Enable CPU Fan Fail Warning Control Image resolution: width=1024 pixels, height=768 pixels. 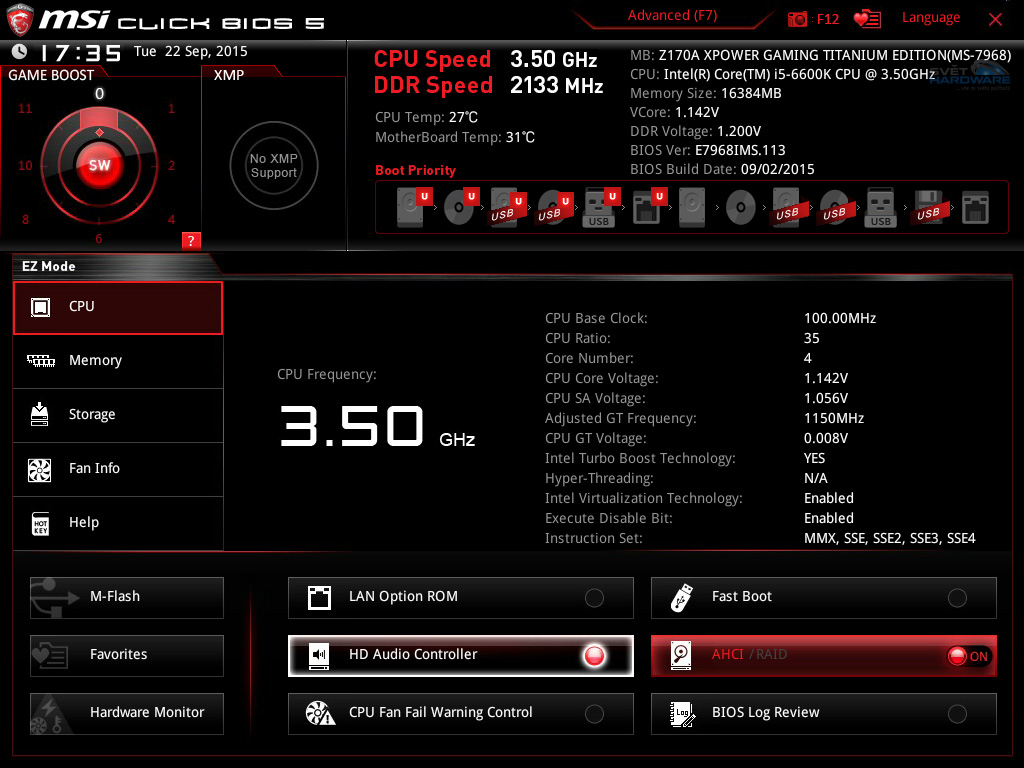tap(594, 714)
